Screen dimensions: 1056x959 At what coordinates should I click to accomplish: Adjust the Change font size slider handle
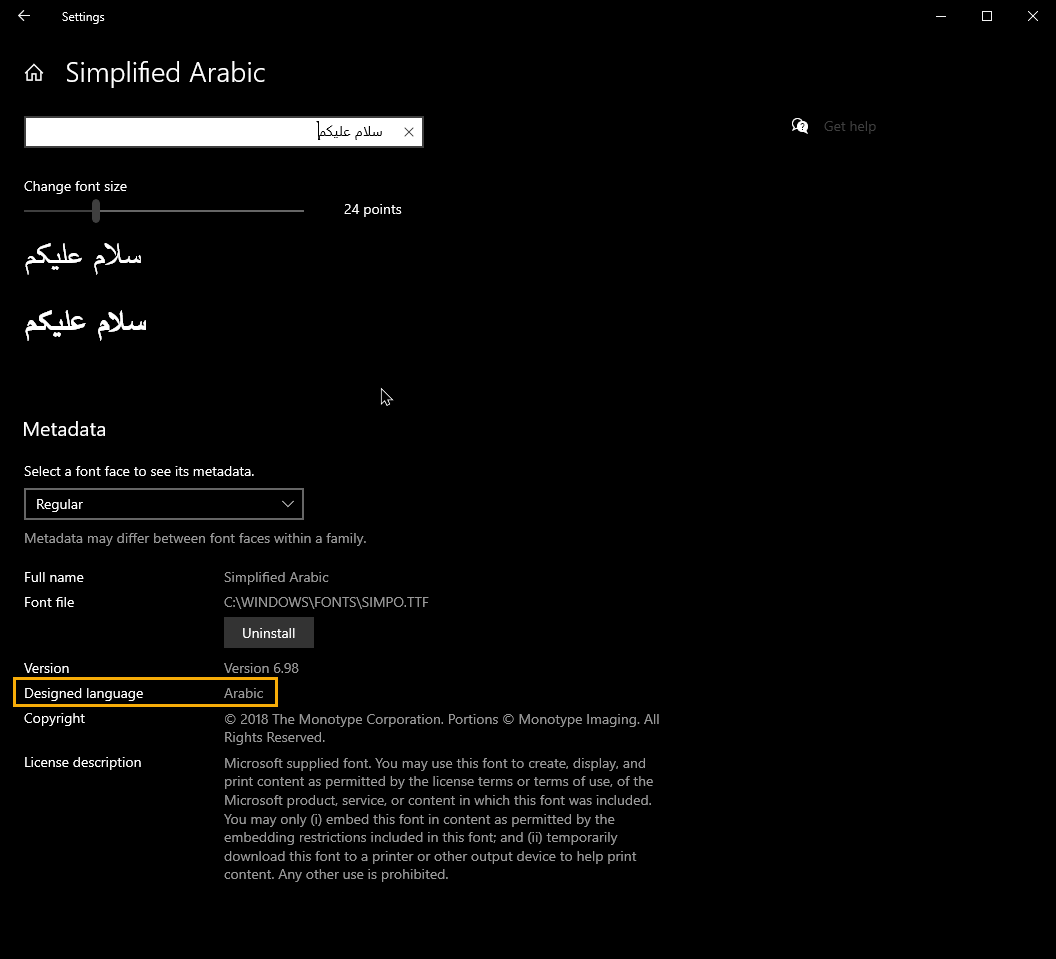point(95,211)
